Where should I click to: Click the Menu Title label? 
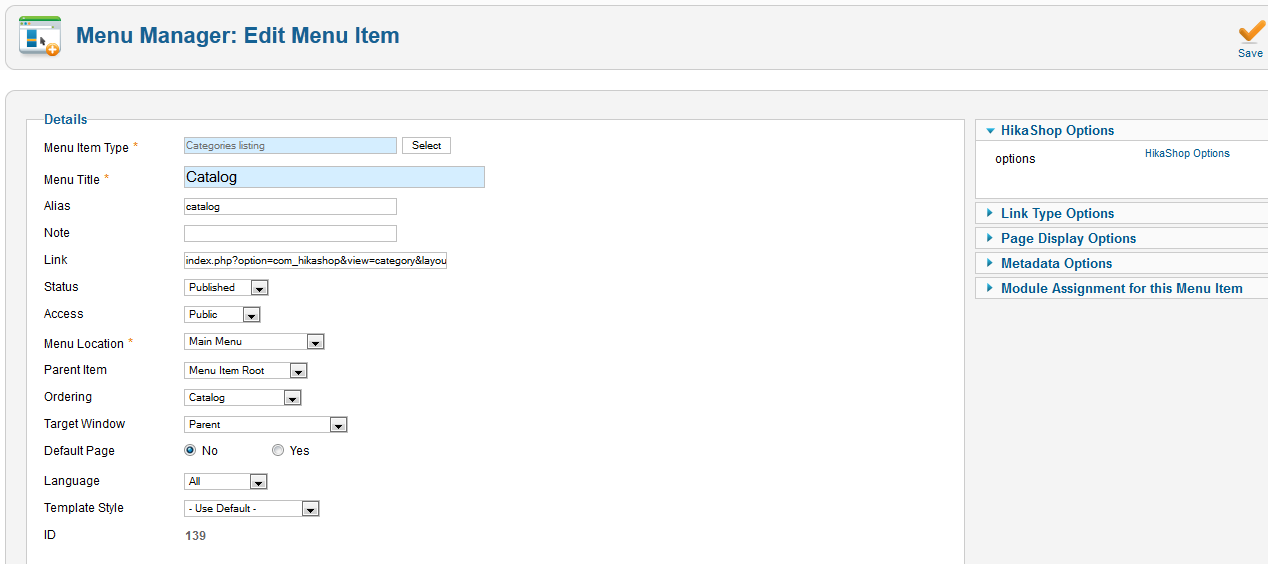click(x=72, y=180)
